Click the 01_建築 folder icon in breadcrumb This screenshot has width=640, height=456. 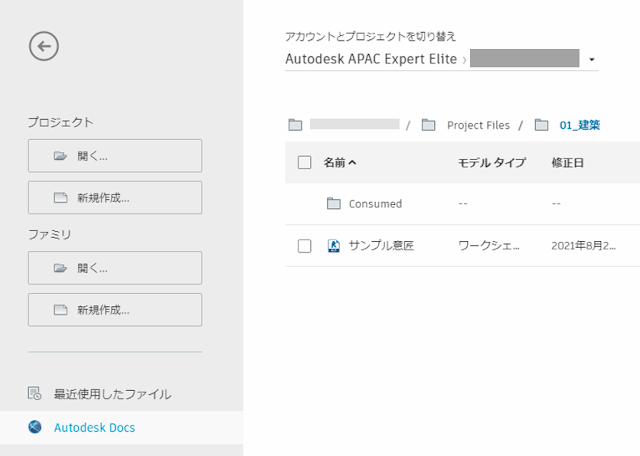pos(541,125)
